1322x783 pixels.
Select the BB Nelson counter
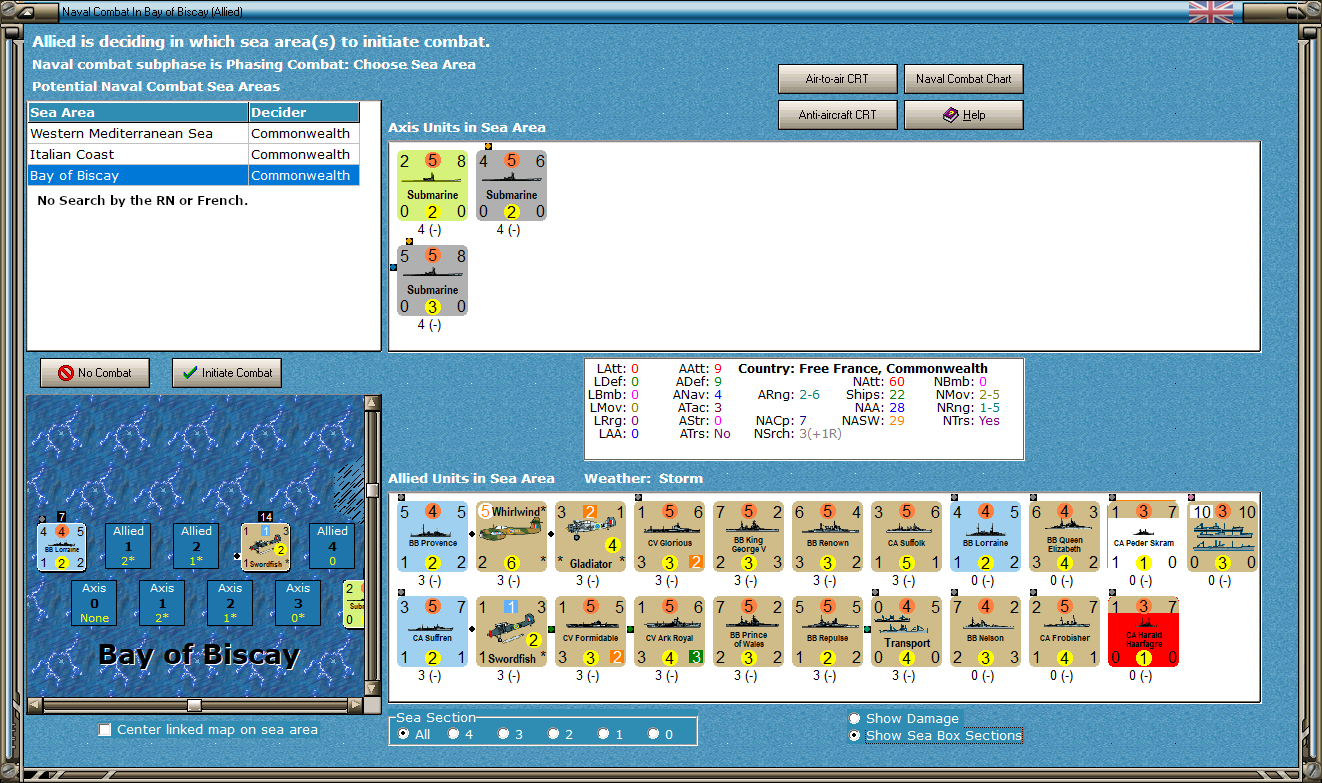pyautogui.click(x=986, y=632)
